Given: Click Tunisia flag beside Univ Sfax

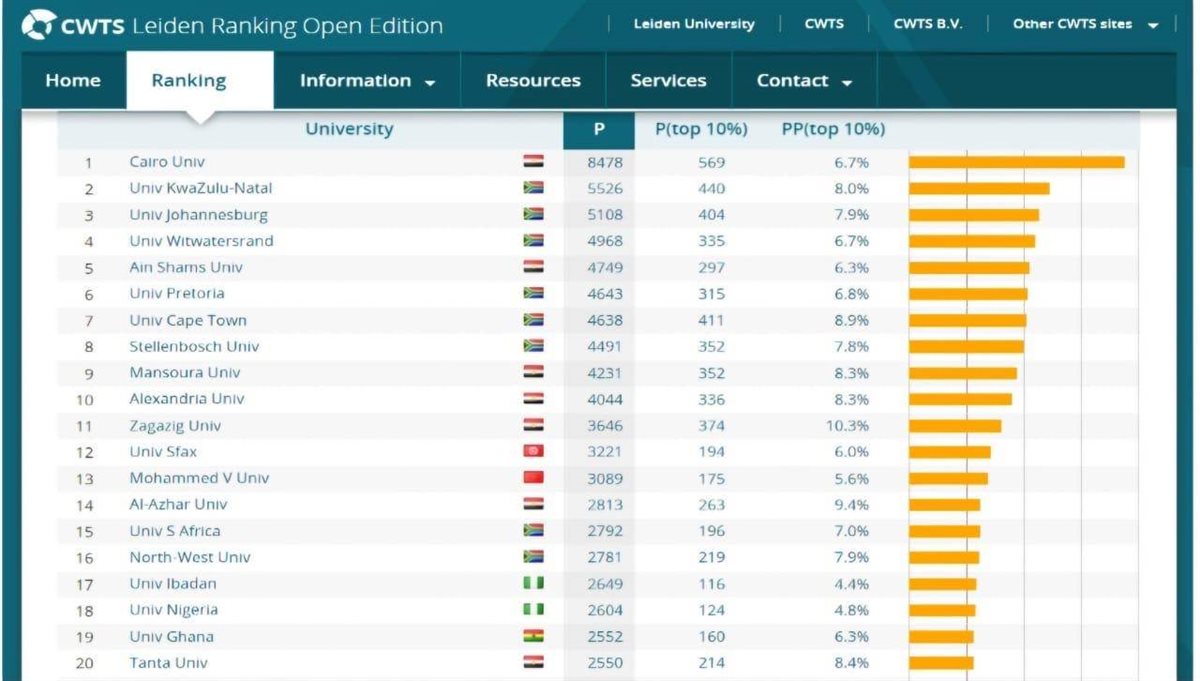Looking at the screenshot, I should (533, 451).
